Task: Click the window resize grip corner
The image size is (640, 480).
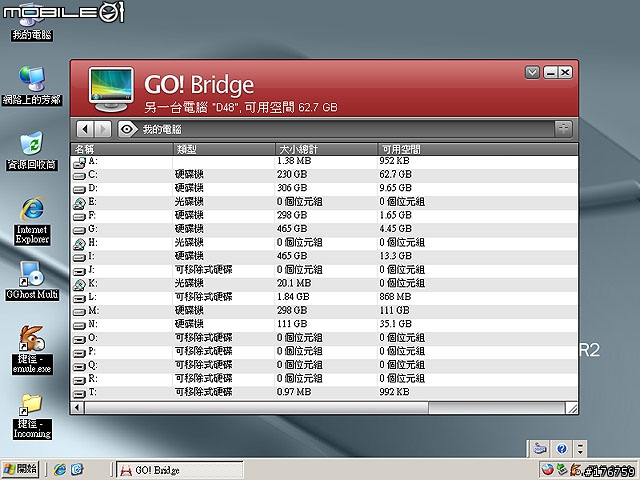Action: point(572,408)
